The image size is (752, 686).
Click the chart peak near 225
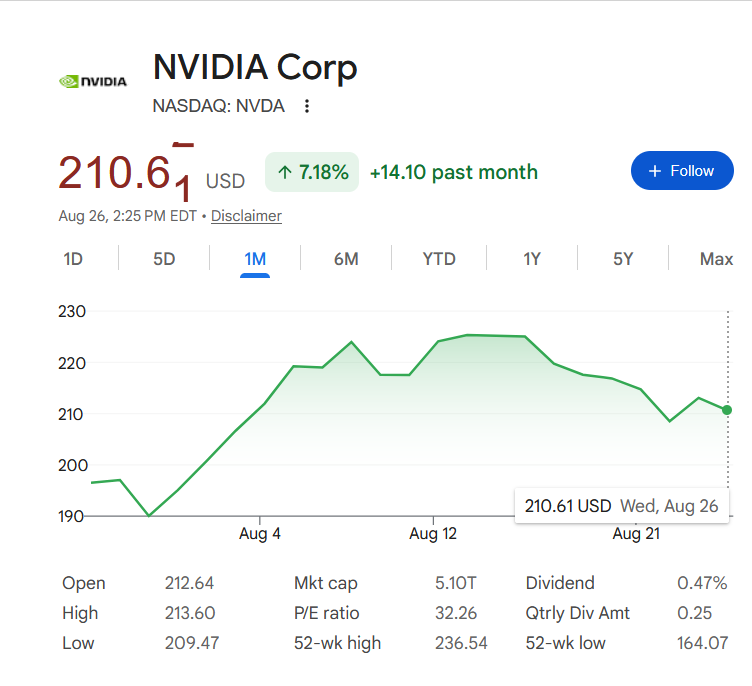tap(468, 335)
